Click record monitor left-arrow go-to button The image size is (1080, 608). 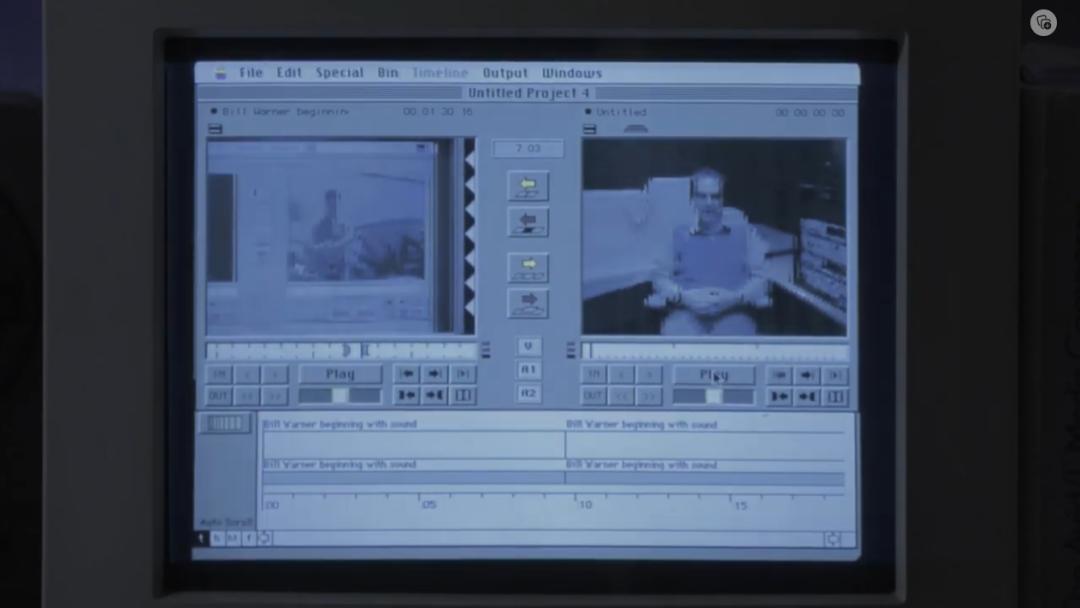point(780,375)
